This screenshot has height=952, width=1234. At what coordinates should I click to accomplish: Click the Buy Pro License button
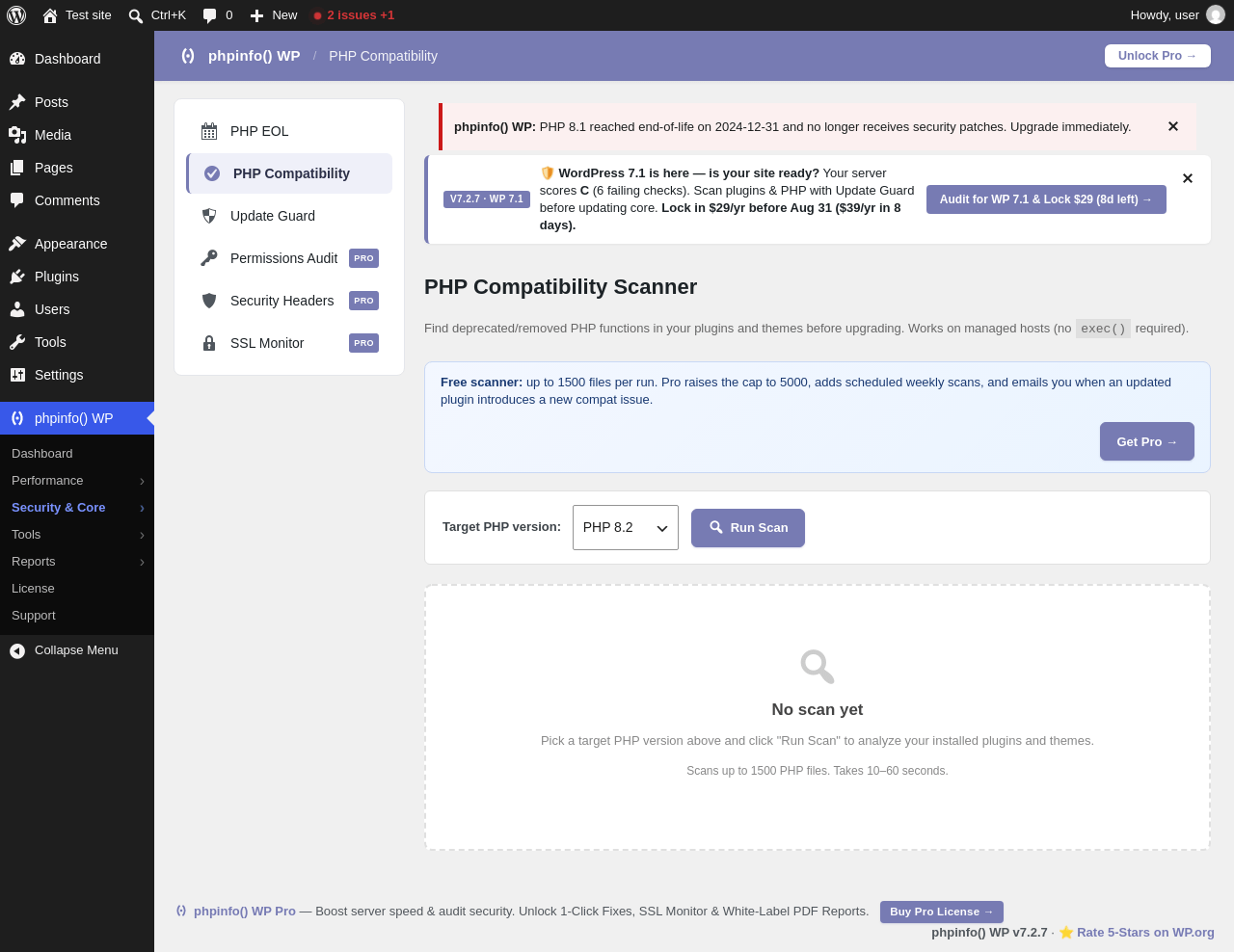[x=942, y=912]
